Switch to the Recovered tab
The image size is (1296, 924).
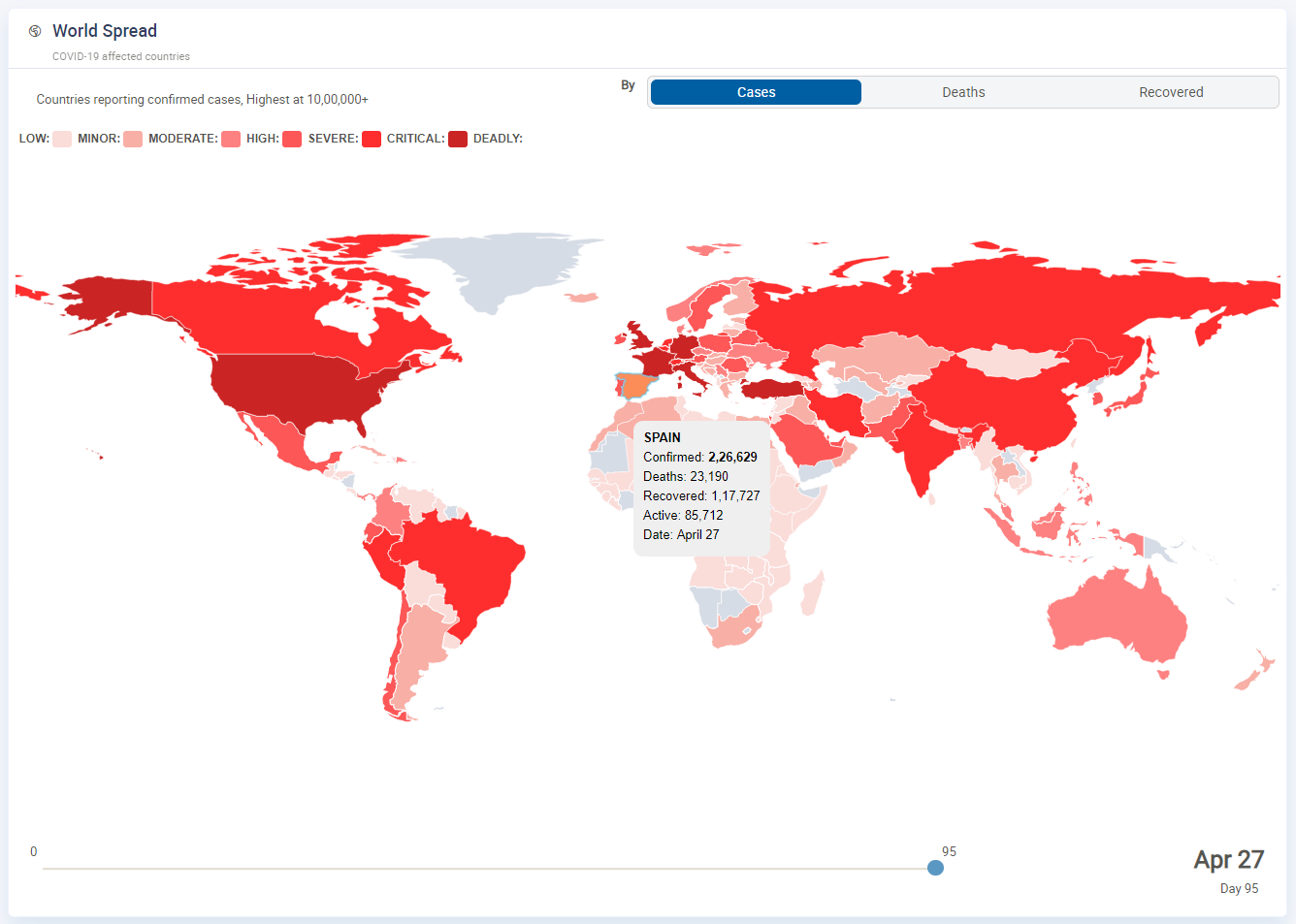(x=1171, y=92)
